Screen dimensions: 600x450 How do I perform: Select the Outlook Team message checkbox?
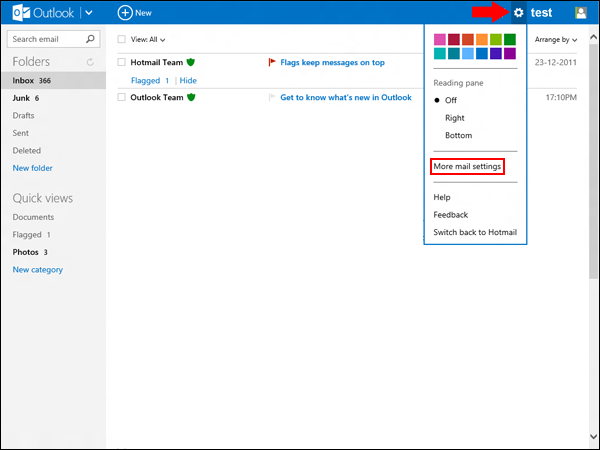click(121, 97)
